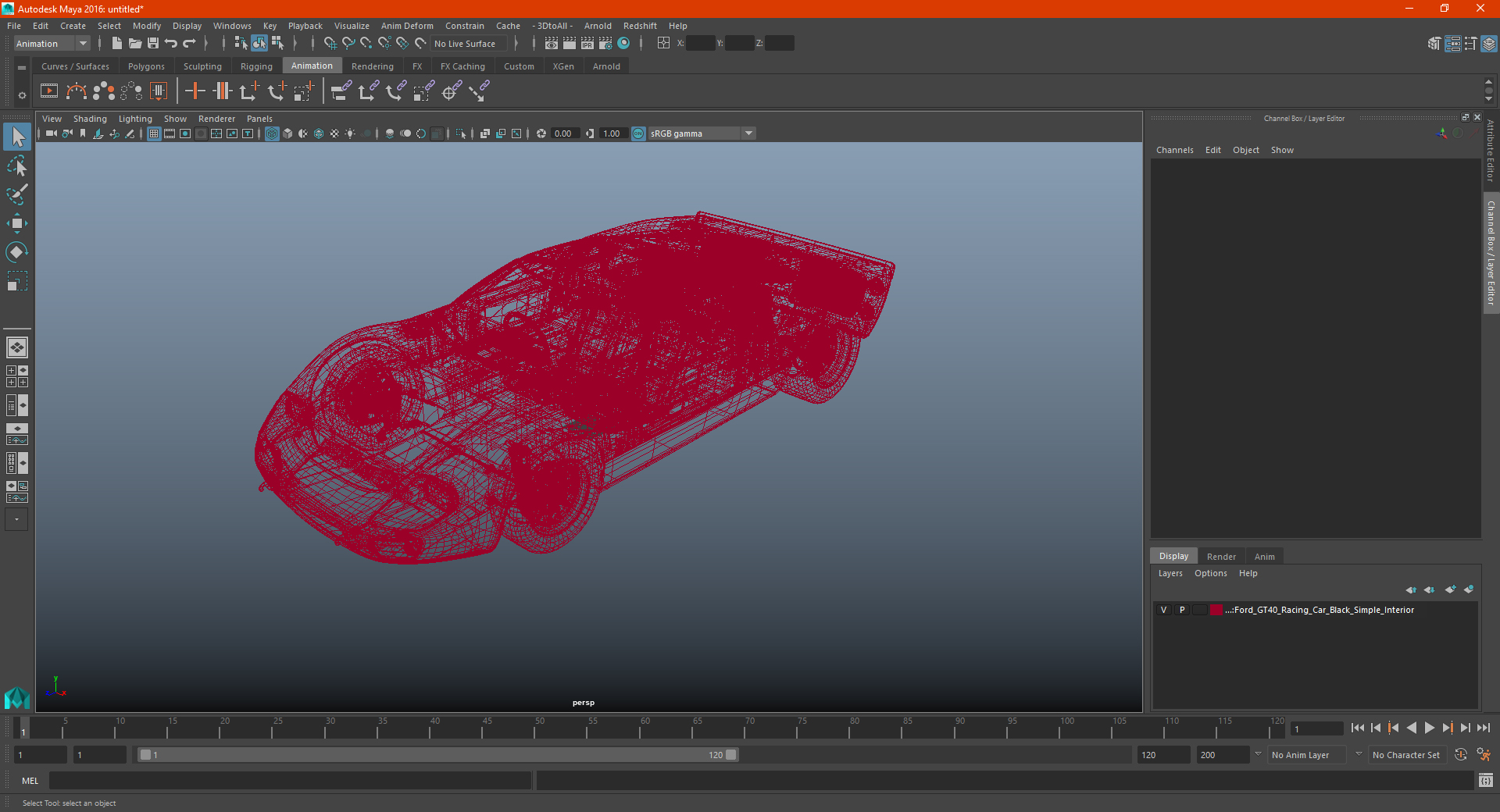
Task: Toggle the layer visibility V box
Action: click(1164, 610)
